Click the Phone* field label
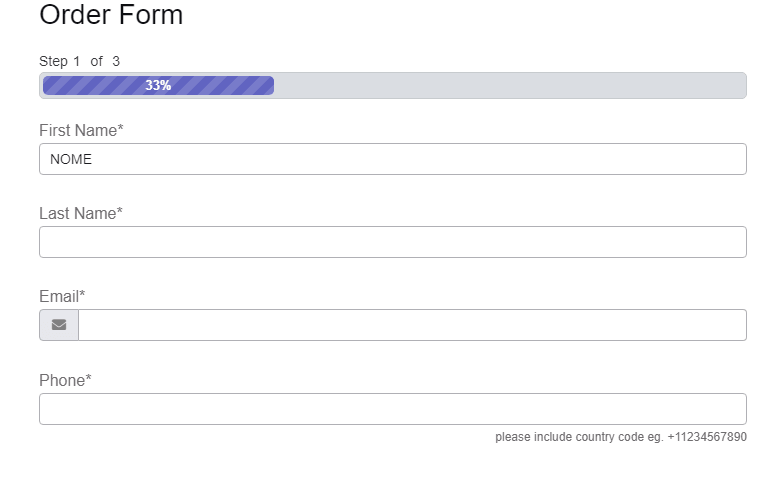 click(x=65, y=380)
